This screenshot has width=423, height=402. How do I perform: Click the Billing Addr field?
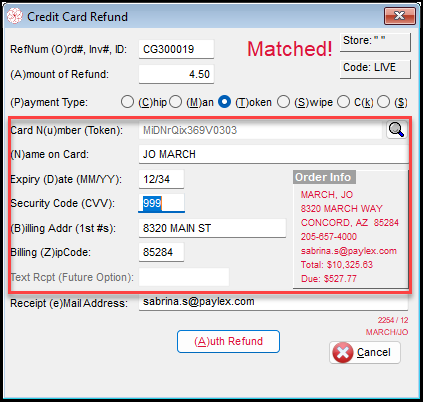(212, 228)
